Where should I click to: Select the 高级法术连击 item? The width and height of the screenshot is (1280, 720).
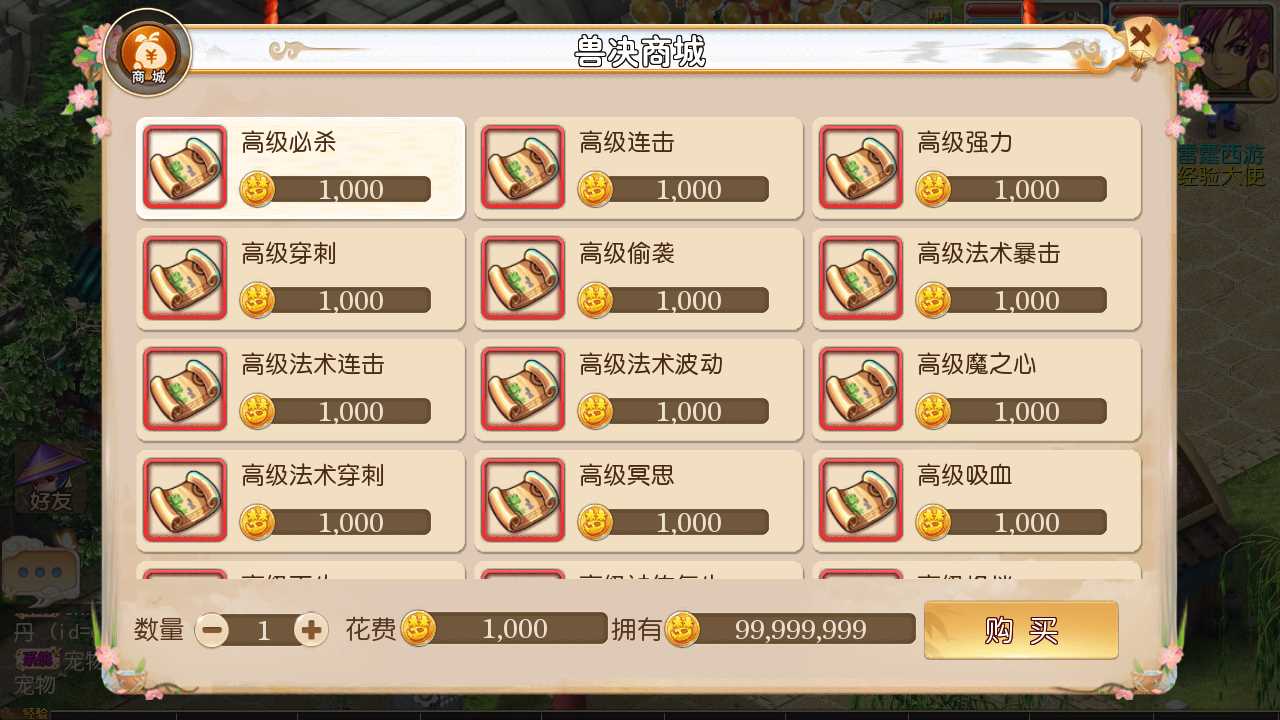[301, 390]
